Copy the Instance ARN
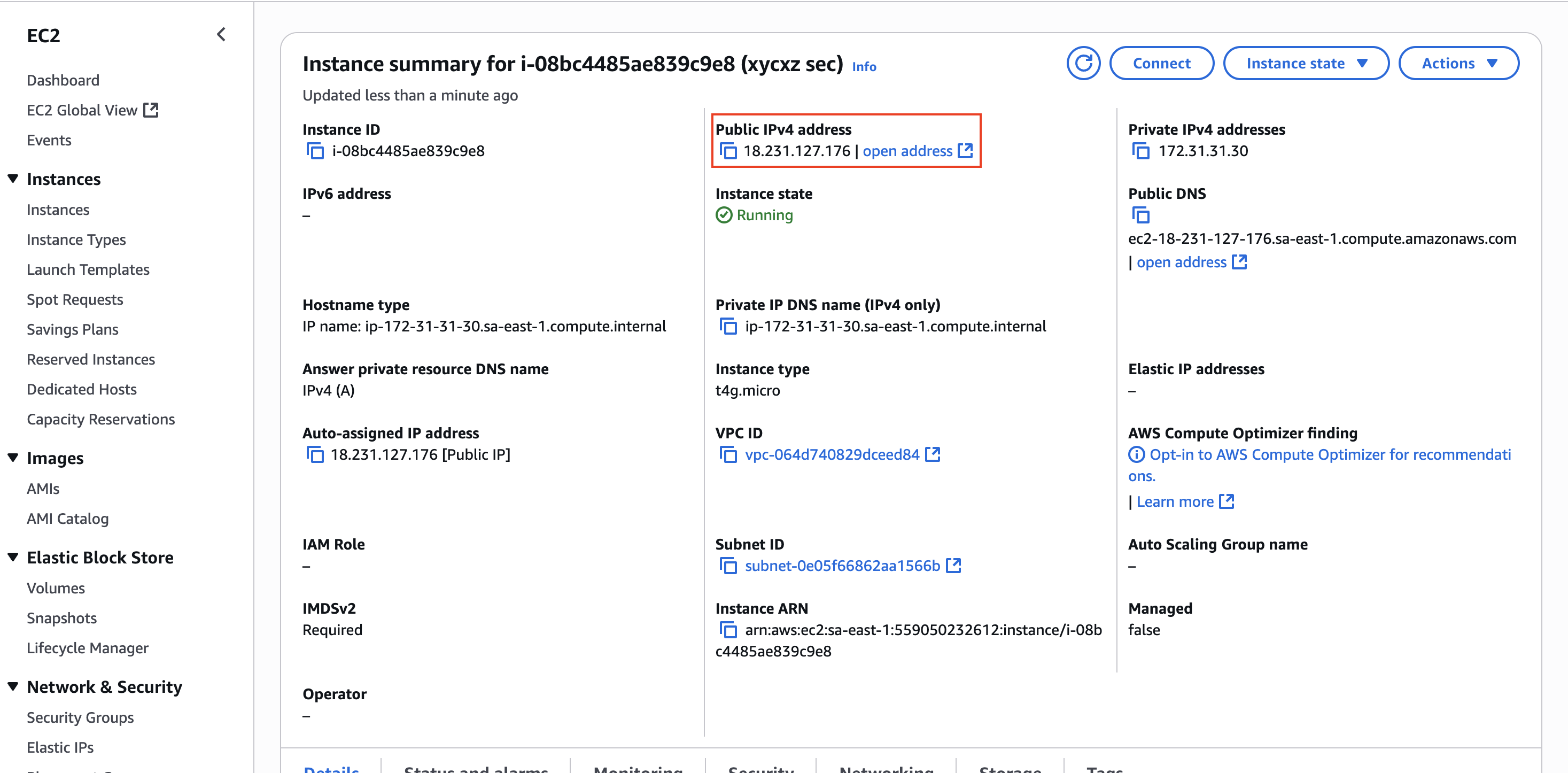Viewport: 1568px width, 773px height. pos(728,630)
